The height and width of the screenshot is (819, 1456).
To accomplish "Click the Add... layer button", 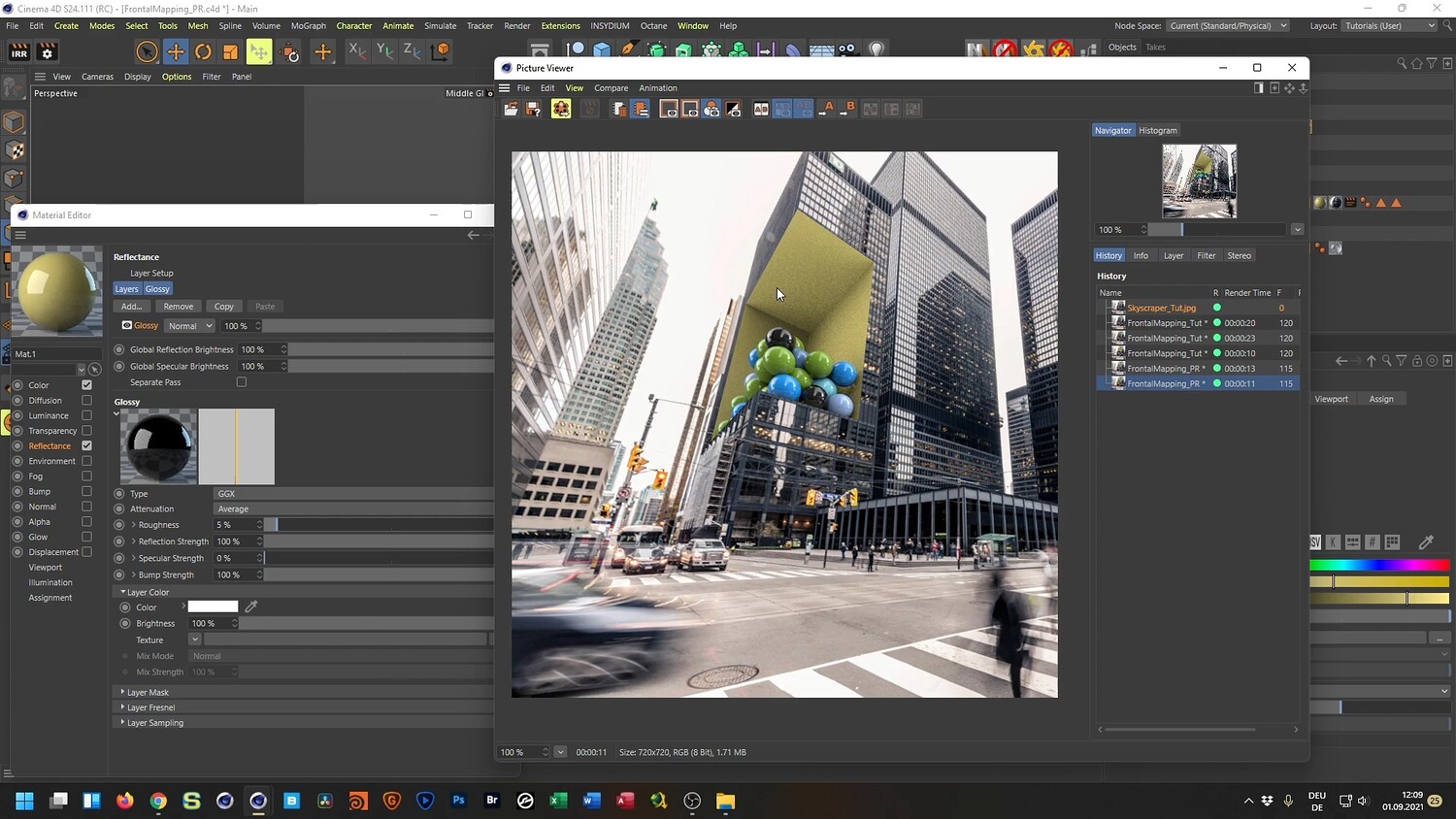I will pyautogui.click(x=132, y=307).
